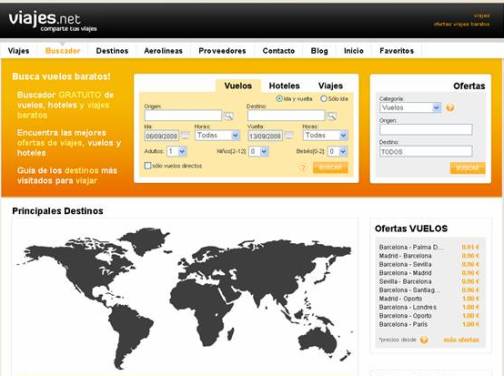The height and width of the screenshot is (376, 504).
Task: Expand the Vuelta Horas dropdown
Action: click(326, 135)
